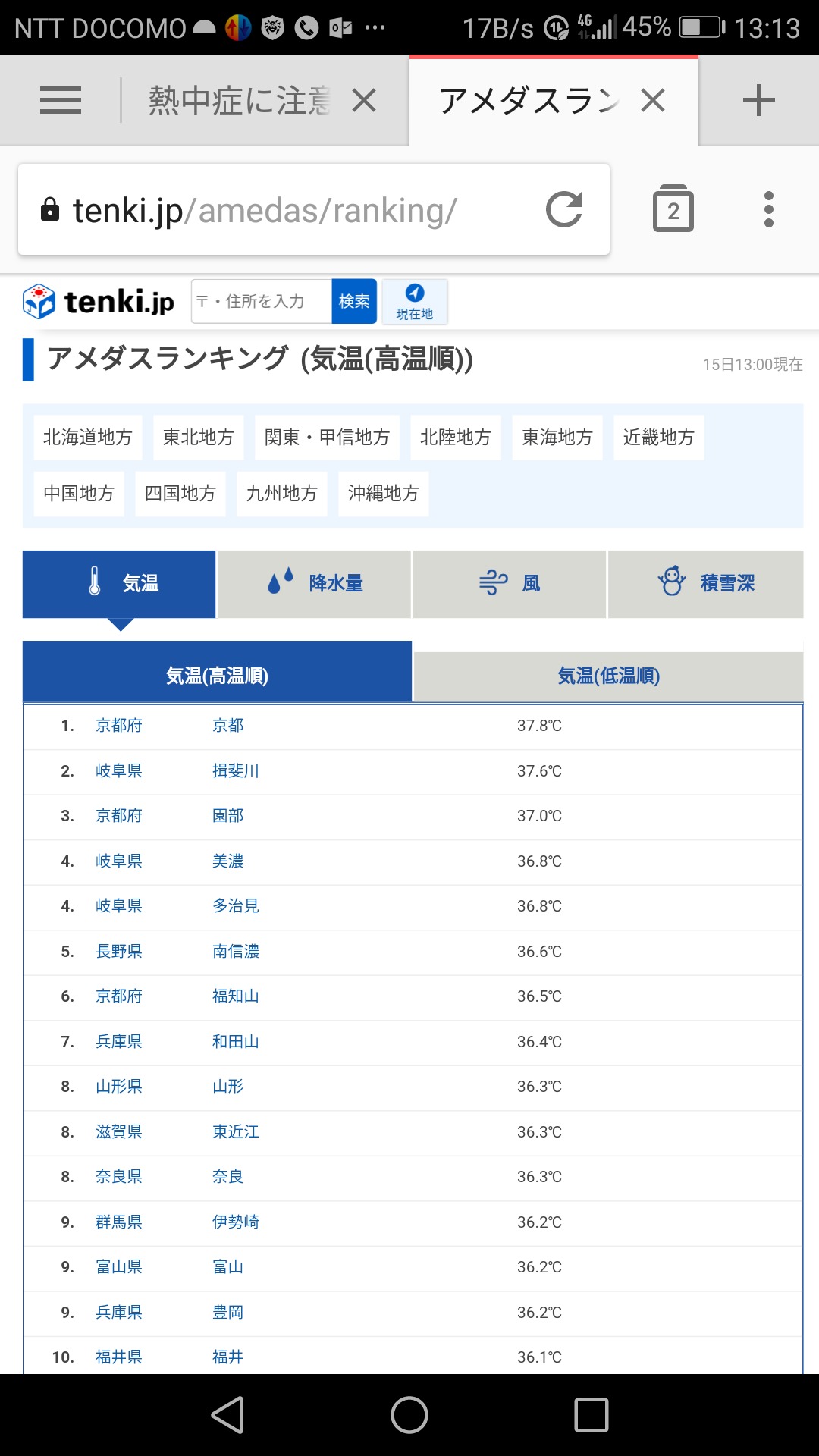Viewport: 819px width, 1456px height.
Task: Focus the 〒・住所を入力 search field
Action: (x=262, y=301)
